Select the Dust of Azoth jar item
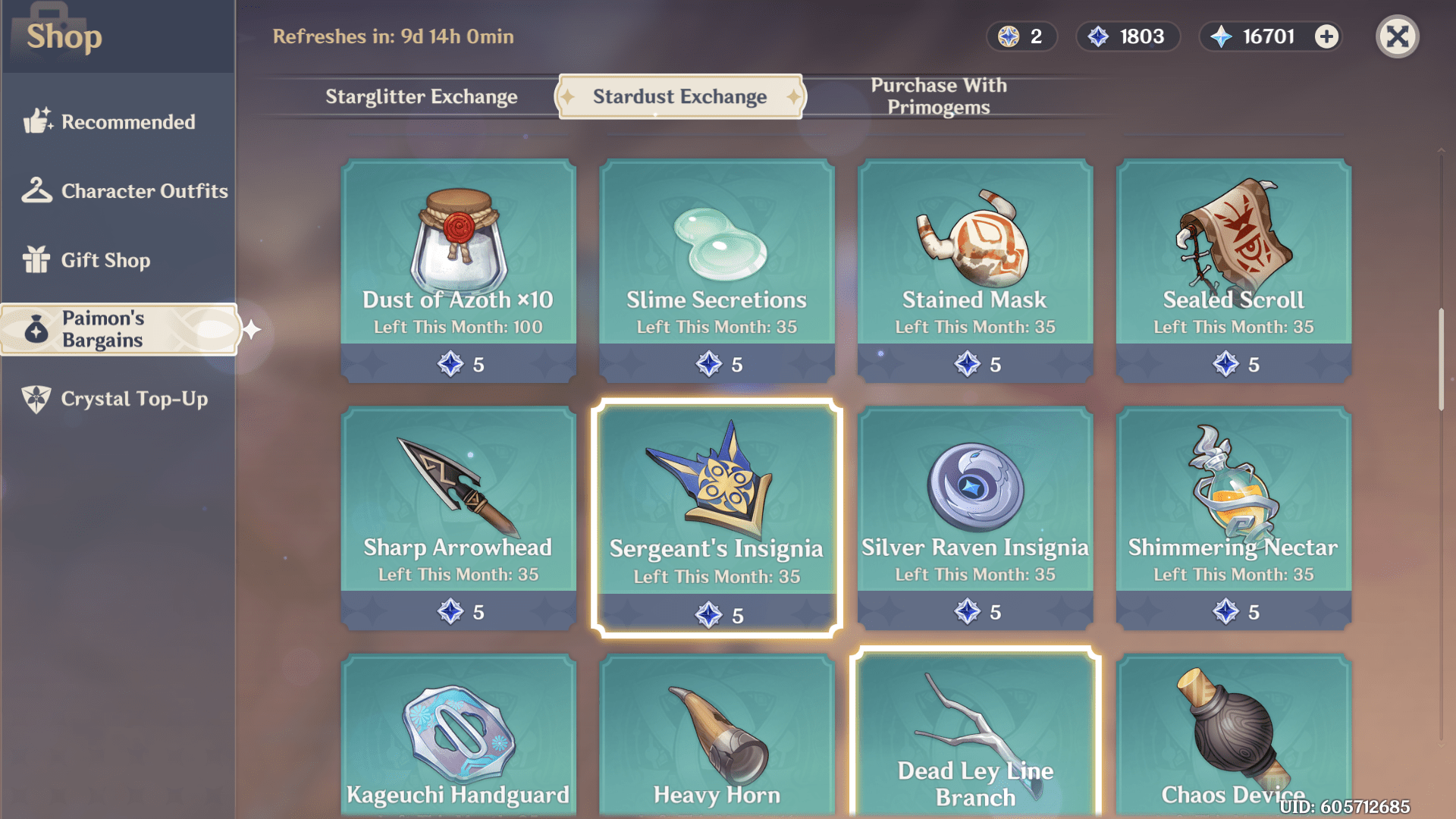1456x819 pixels. tap(458, 271)
